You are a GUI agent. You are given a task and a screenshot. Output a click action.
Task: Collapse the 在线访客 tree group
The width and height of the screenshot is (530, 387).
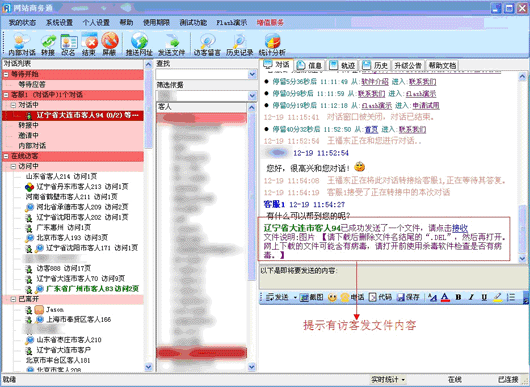6,156
